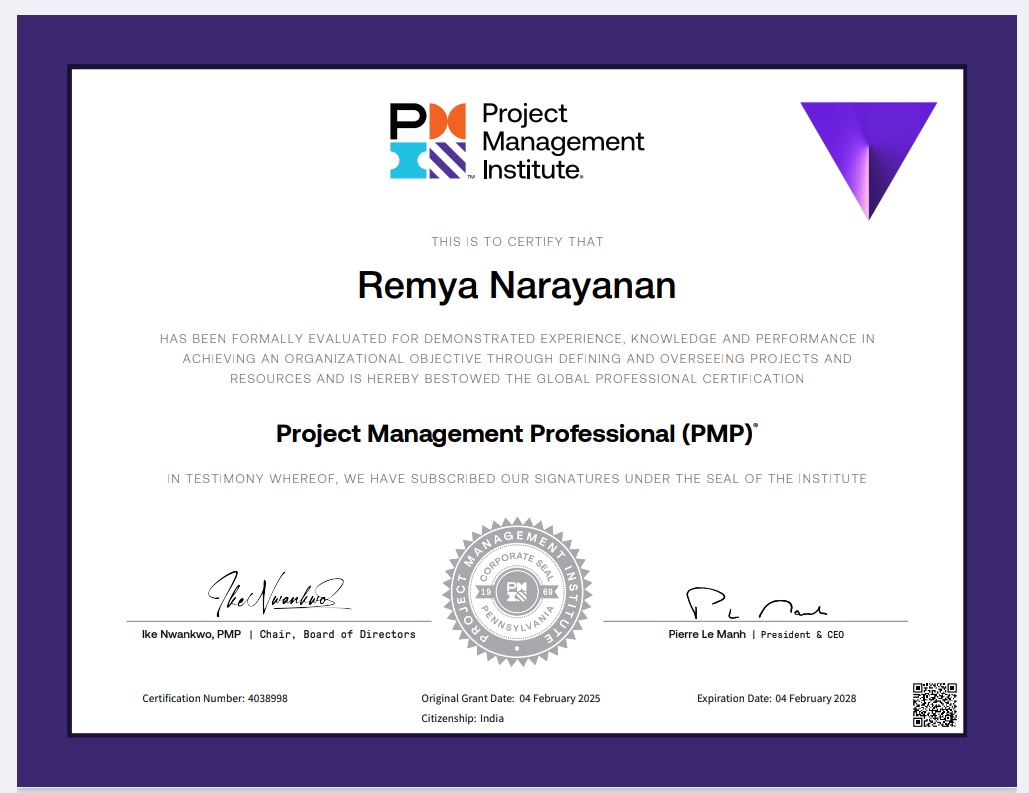The width and height of the screenshot is (1029, 793).
Task: Click Original Grant Date: 04 February 2025
Action: [511, 698]
